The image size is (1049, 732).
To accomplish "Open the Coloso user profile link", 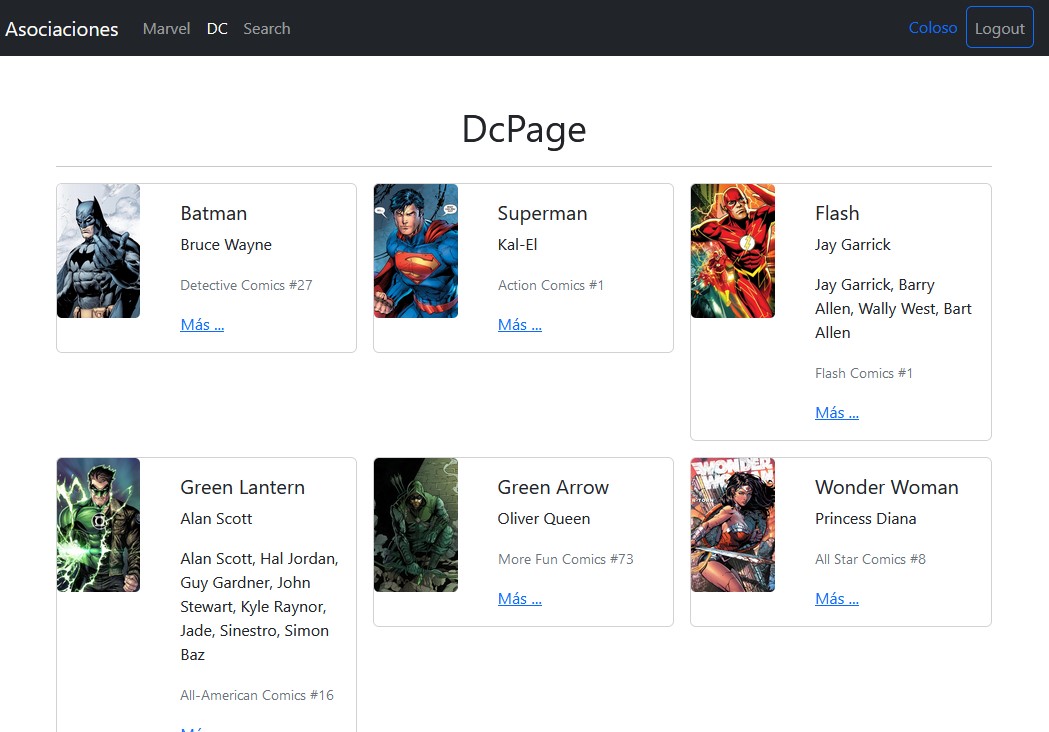I will pos(933,27).
